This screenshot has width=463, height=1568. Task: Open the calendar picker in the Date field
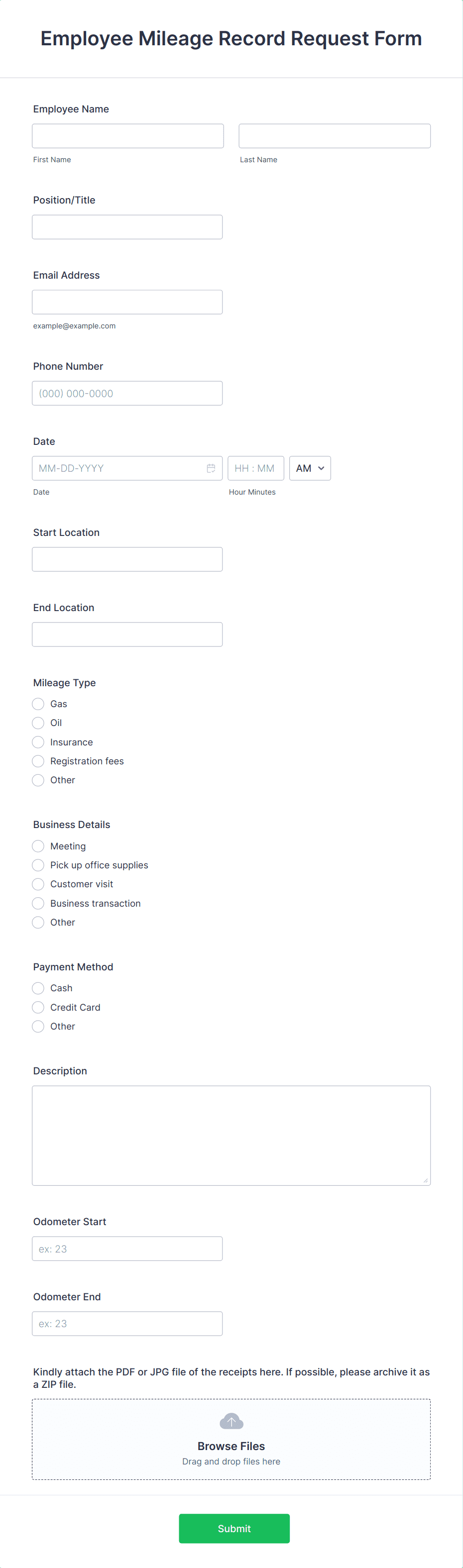pyautogui.click(x=211, y=467)
